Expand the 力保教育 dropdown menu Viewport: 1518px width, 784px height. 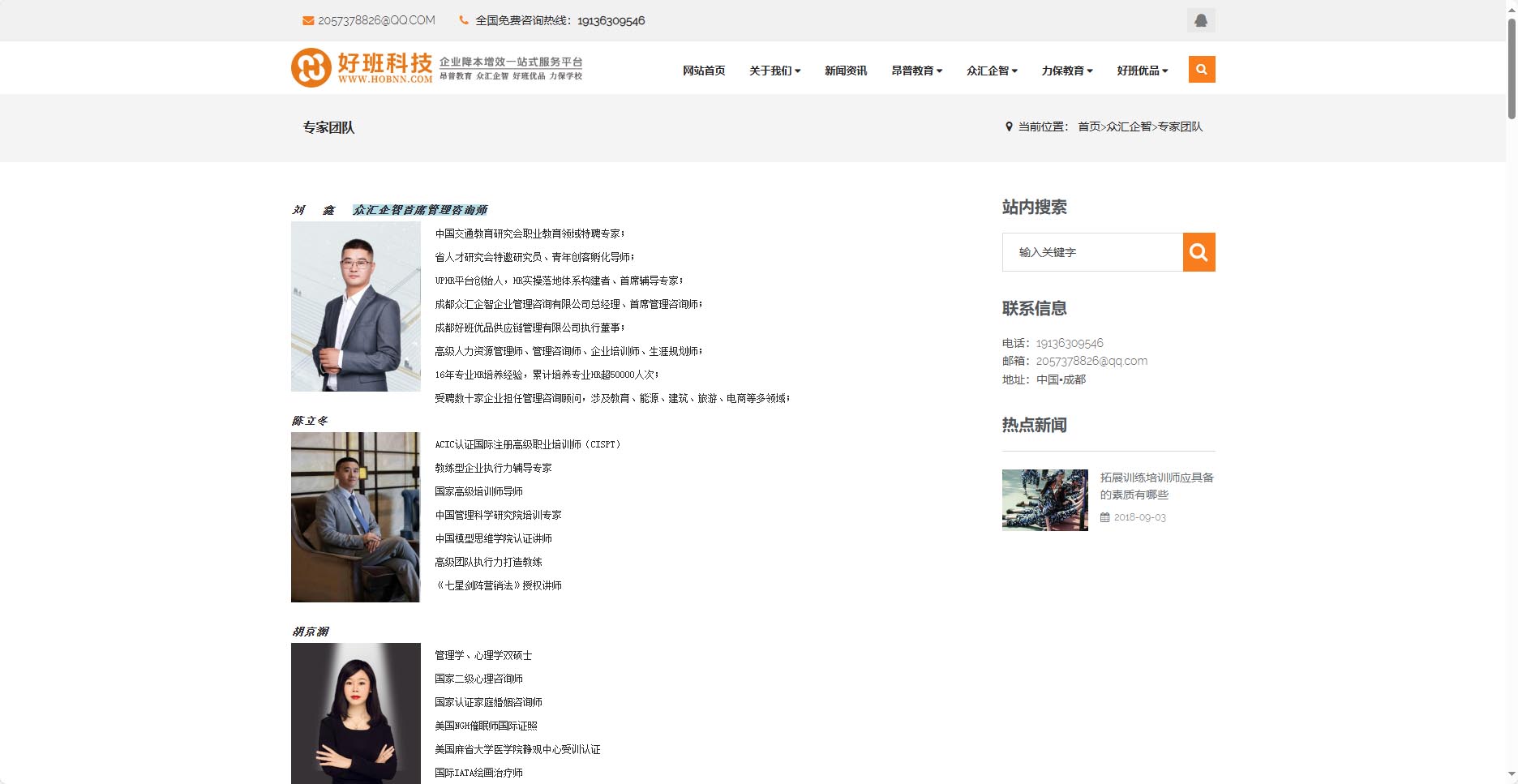(x=1067, y=71)
